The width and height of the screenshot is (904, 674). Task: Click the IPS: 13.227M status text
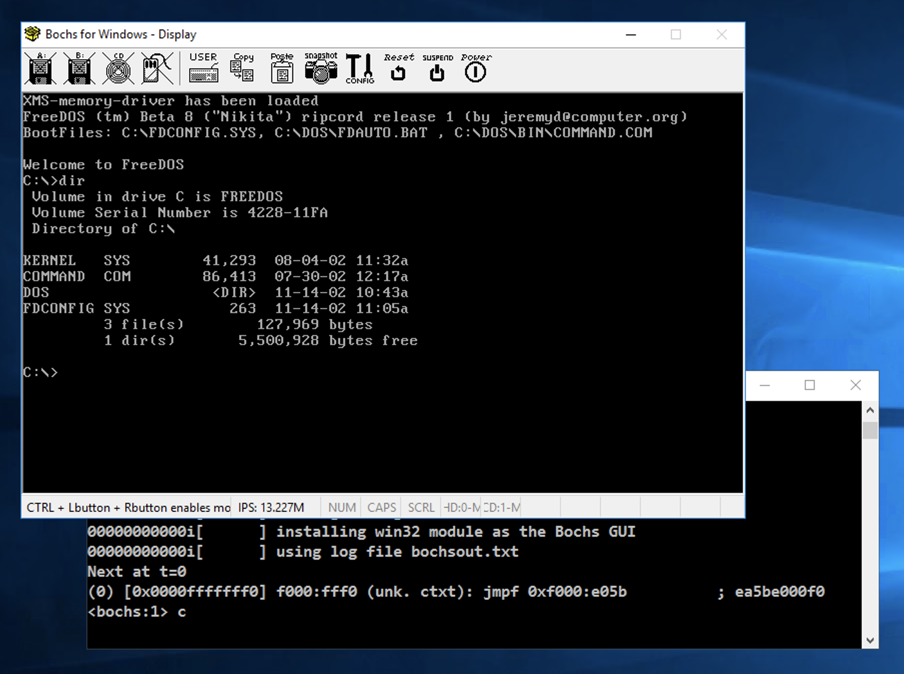click(271, 507)
